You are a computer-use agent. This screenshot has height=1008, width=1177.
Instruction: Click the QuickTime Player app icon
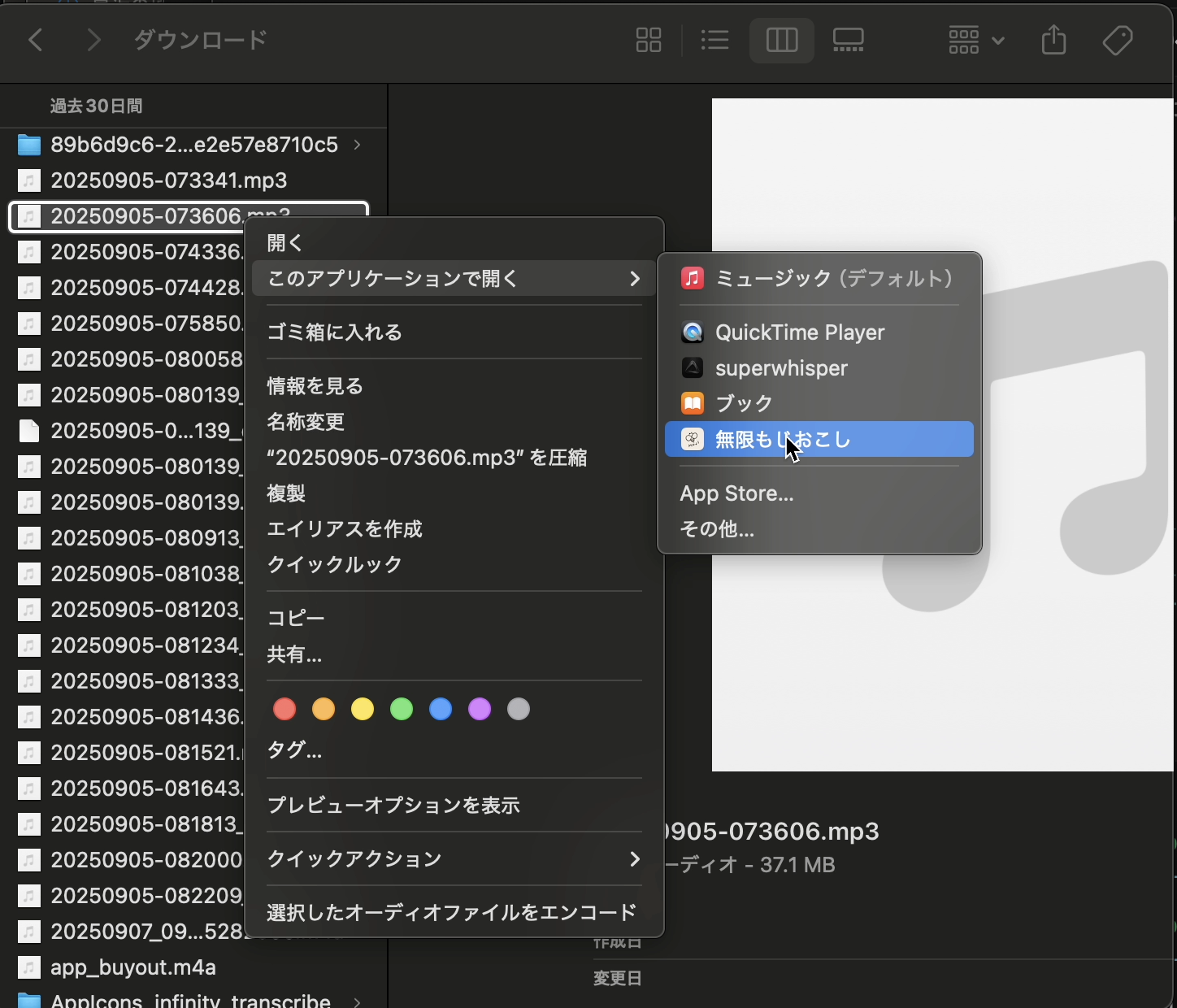point(692,332)
